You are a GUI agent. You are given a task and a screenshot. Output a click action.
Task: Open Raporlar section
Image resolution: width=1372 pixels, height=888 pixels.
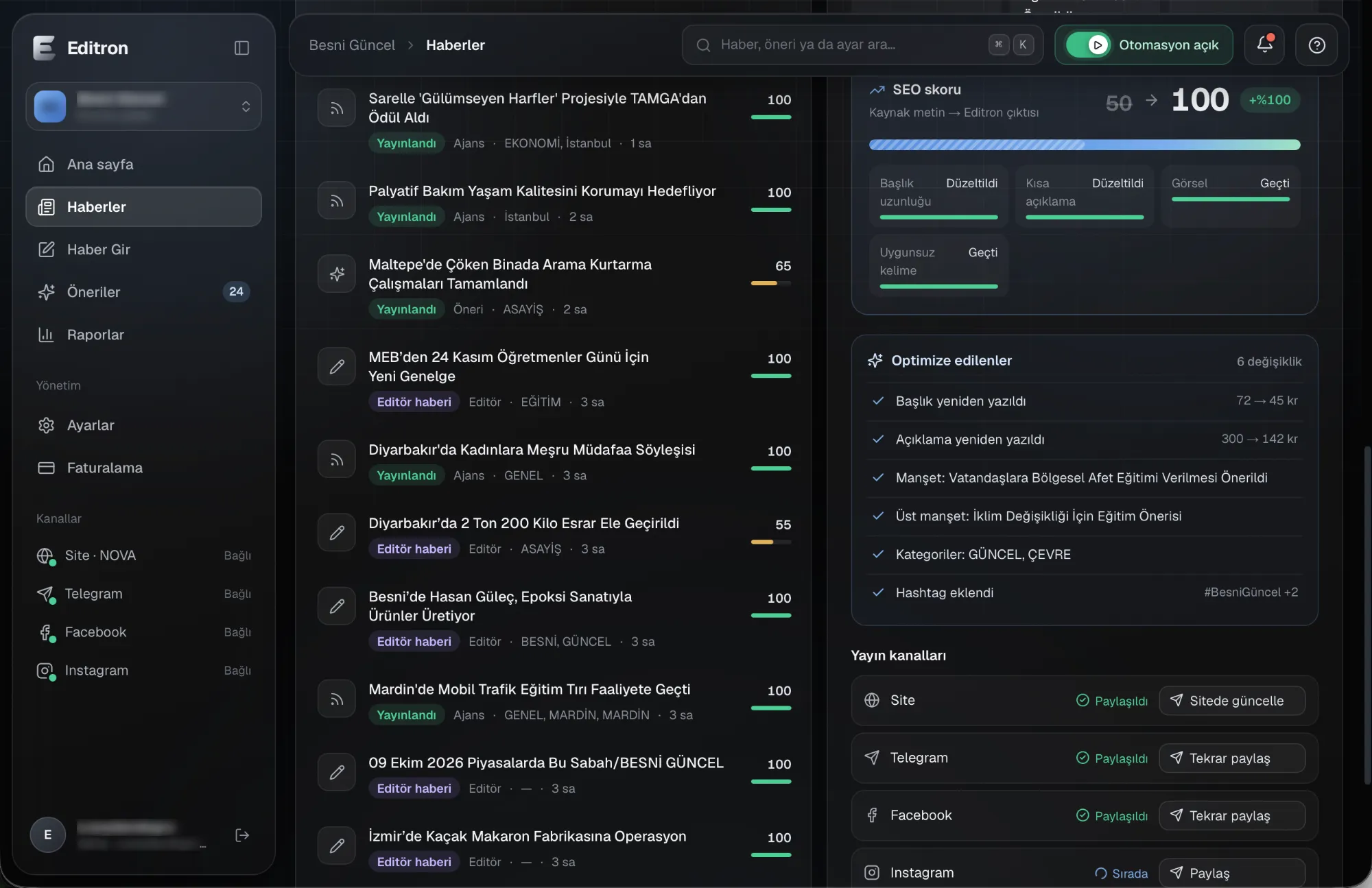pos(144,335)
